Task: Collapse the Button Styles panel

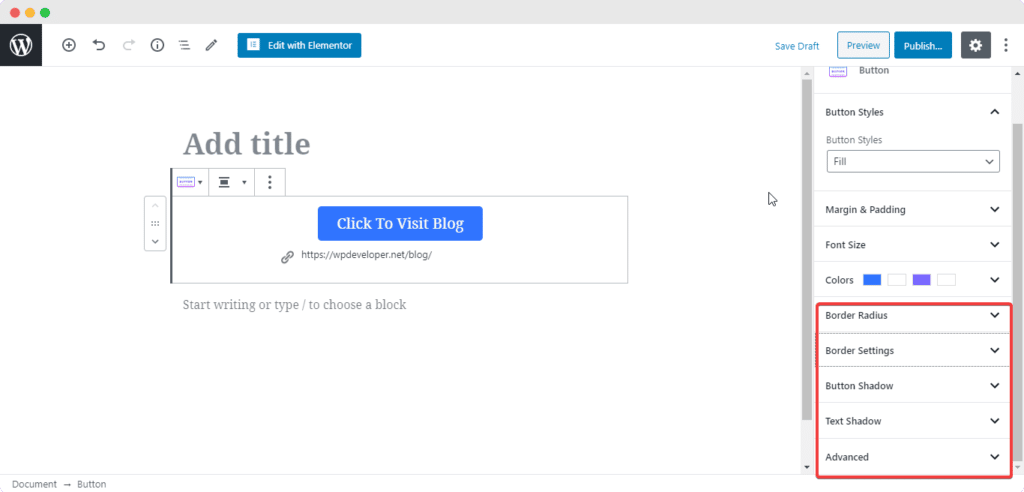Action: click(994, 112)
